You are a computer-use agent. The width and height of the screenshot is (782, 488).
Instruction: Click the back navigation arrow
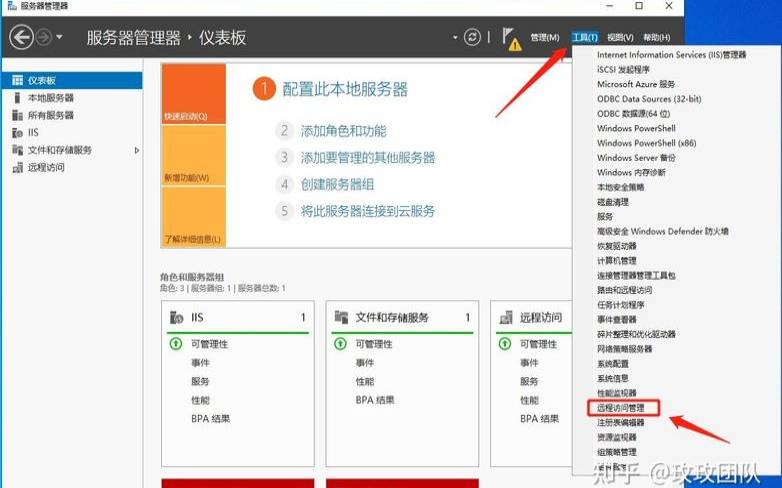tap(21, 37)
